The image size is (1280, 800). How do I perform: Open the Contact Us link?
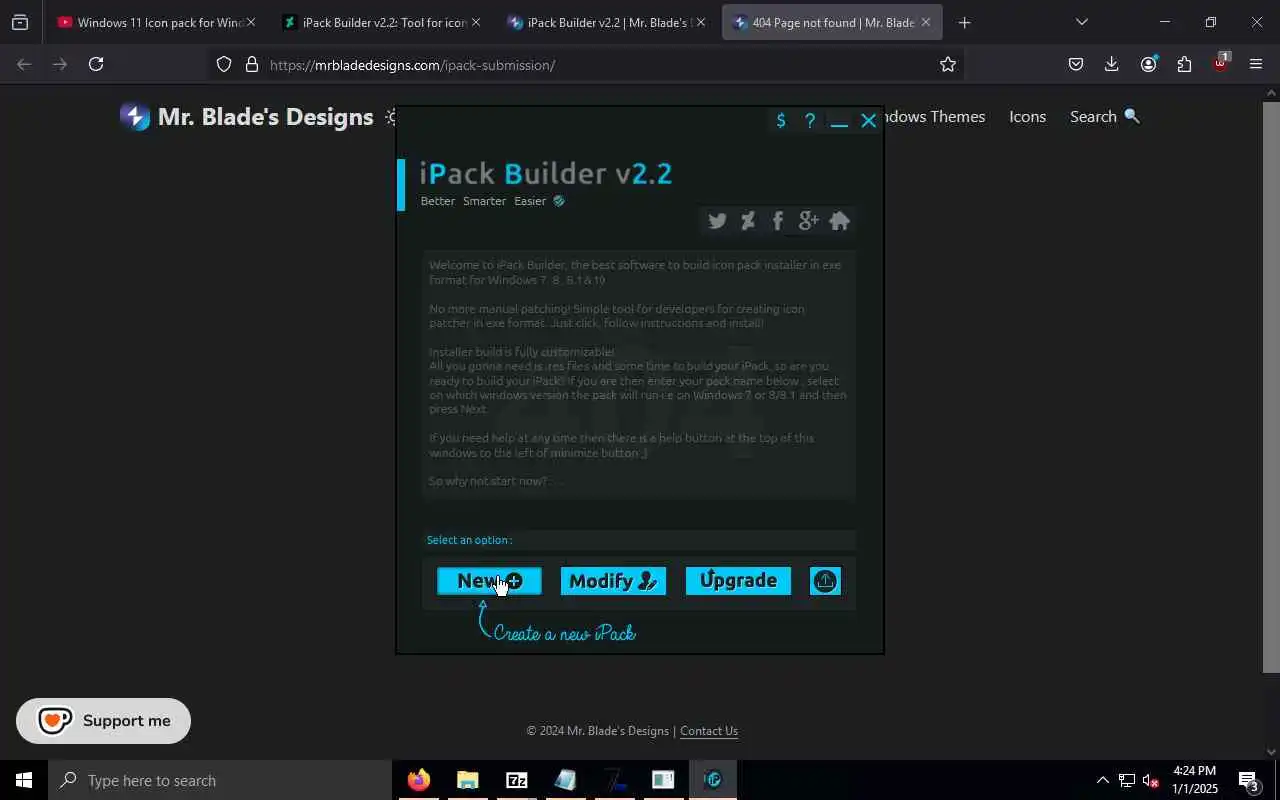point(709,731)
